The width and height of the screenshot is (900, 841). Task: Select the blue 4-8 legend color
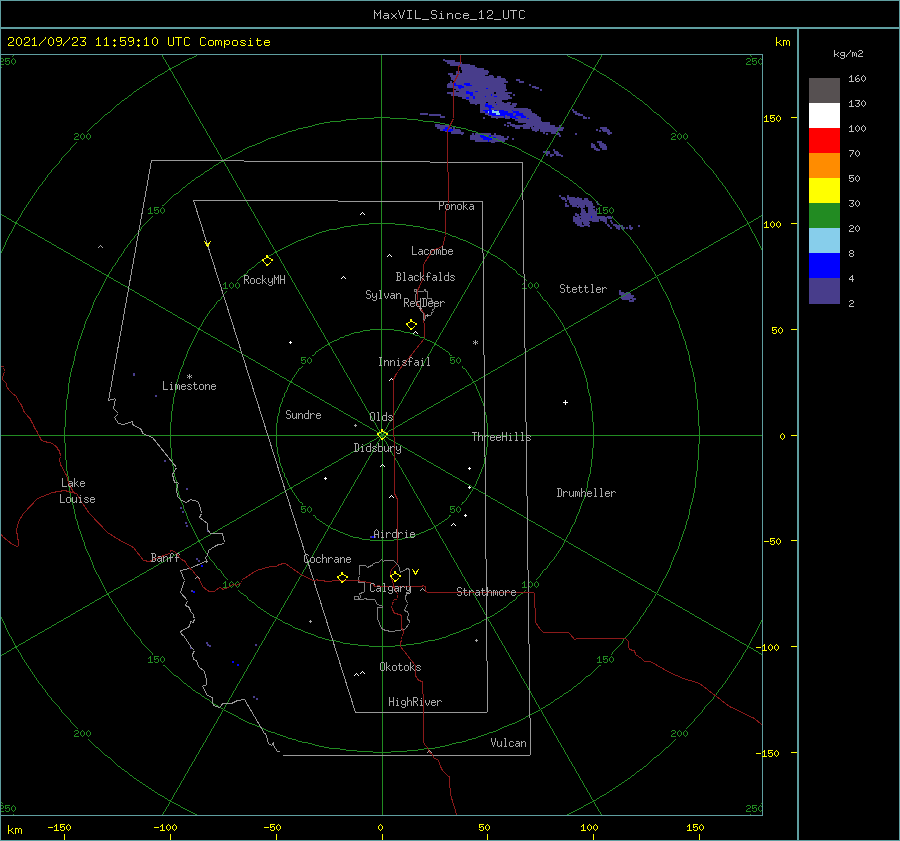(824, 266)
